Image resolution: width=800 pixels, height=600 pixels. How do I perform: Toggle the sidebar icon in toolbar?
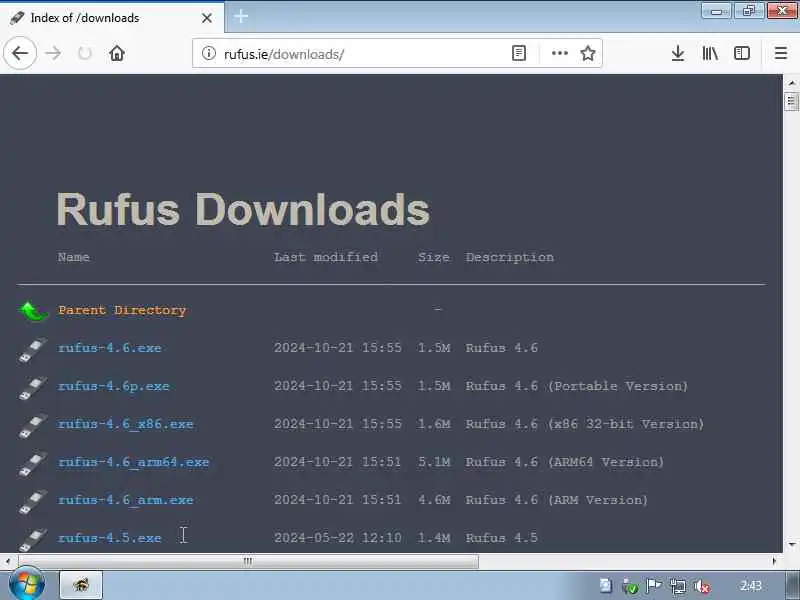(x=741, y=53)
